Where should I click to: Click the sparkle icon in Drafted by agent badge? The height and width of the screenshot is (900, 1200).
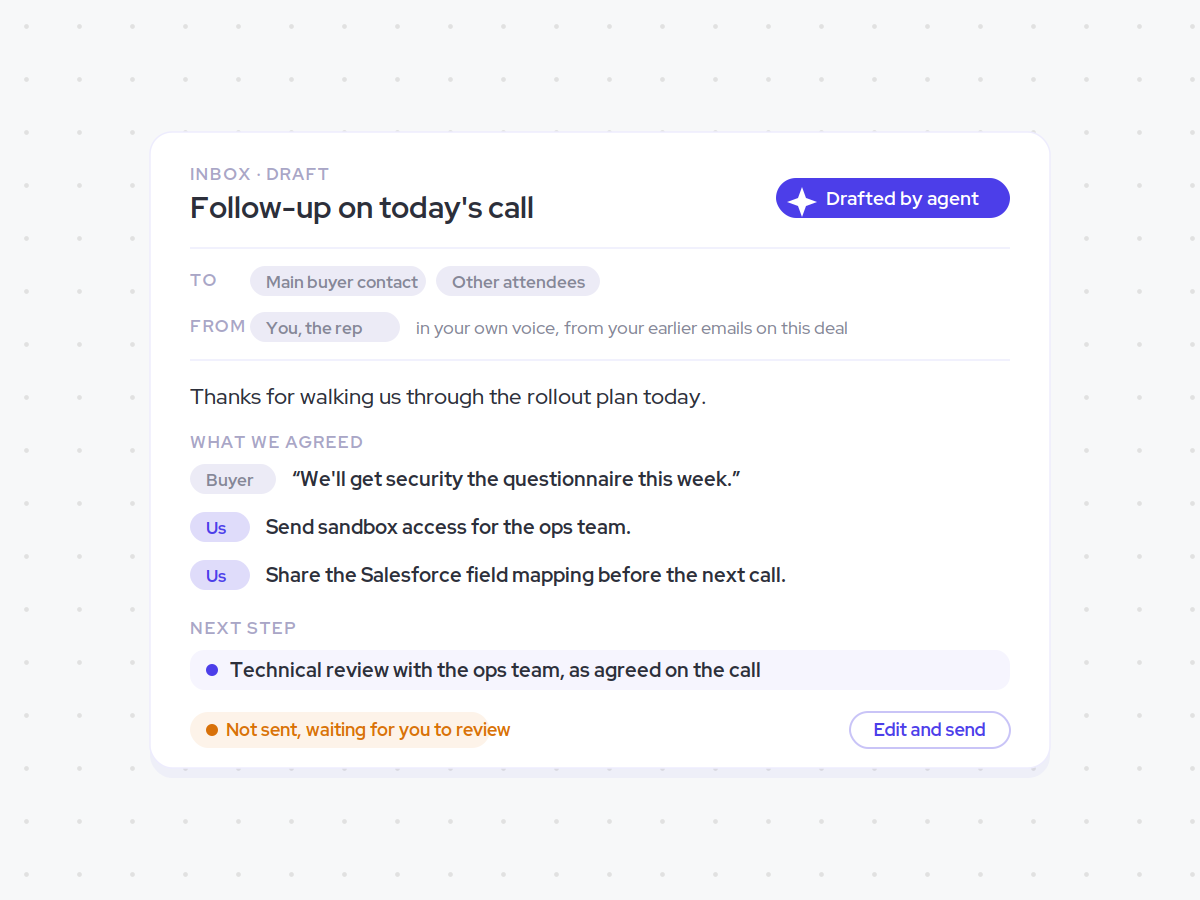(802, 199)
